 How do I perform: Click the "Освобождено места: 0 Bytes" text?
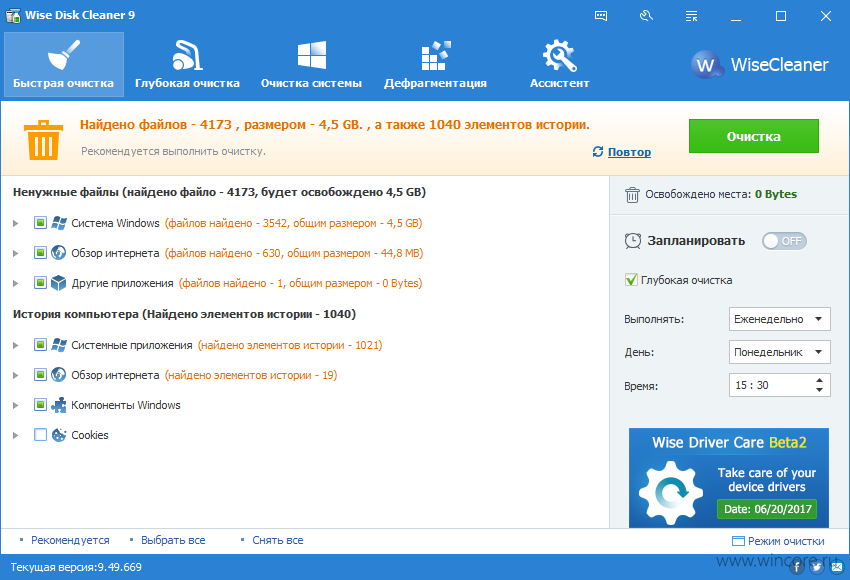point(721,195)
